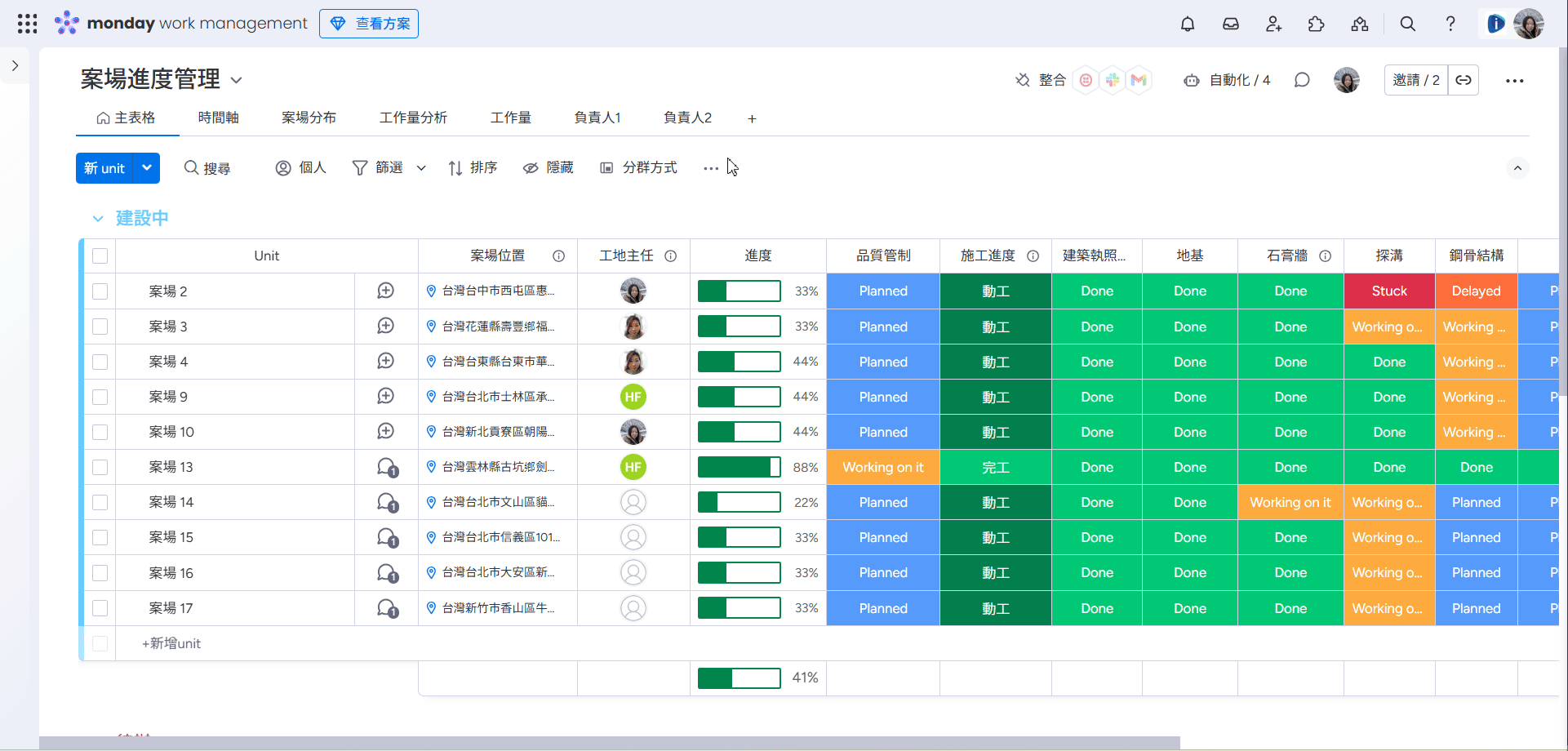The image size is (1568, 751).
Task: Show info for 施工進度 column
Action: coord(1033,256)
